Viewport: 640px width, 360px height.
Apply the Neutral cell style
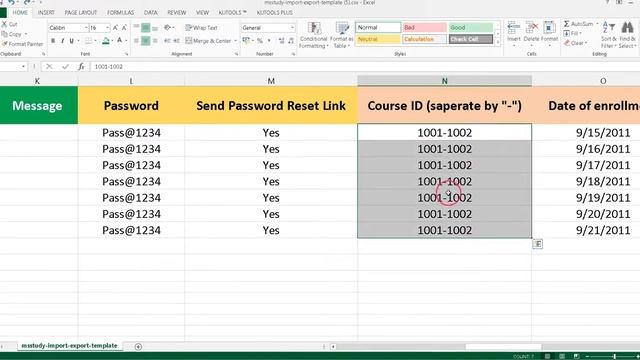(x=378, y=39)
